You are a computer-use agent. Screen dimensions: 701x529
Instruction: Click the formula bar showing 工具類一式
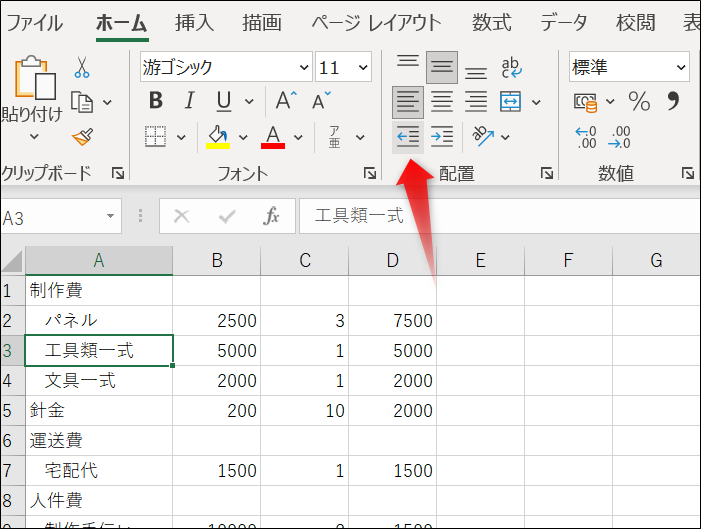pyautogui.click(x=499, y=216)
